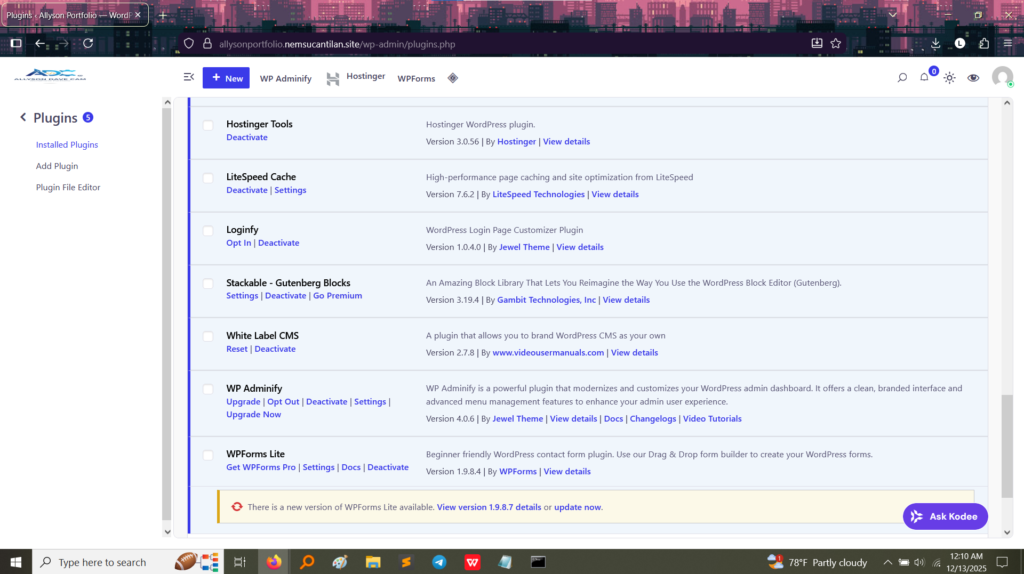Select the LiteSpeed Cache plugin checkbox
1024x574 pixels.
pos(208,178)
